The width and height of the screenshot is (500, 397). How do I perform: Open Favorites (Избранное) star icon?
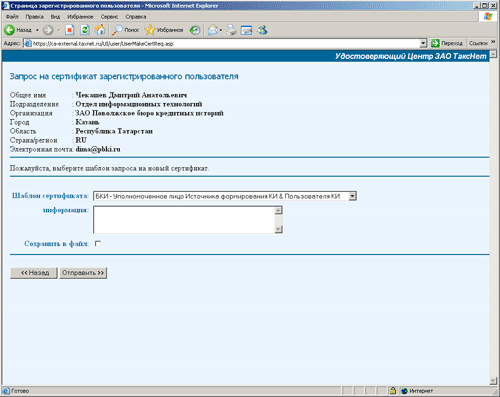[x=150, y=30]
